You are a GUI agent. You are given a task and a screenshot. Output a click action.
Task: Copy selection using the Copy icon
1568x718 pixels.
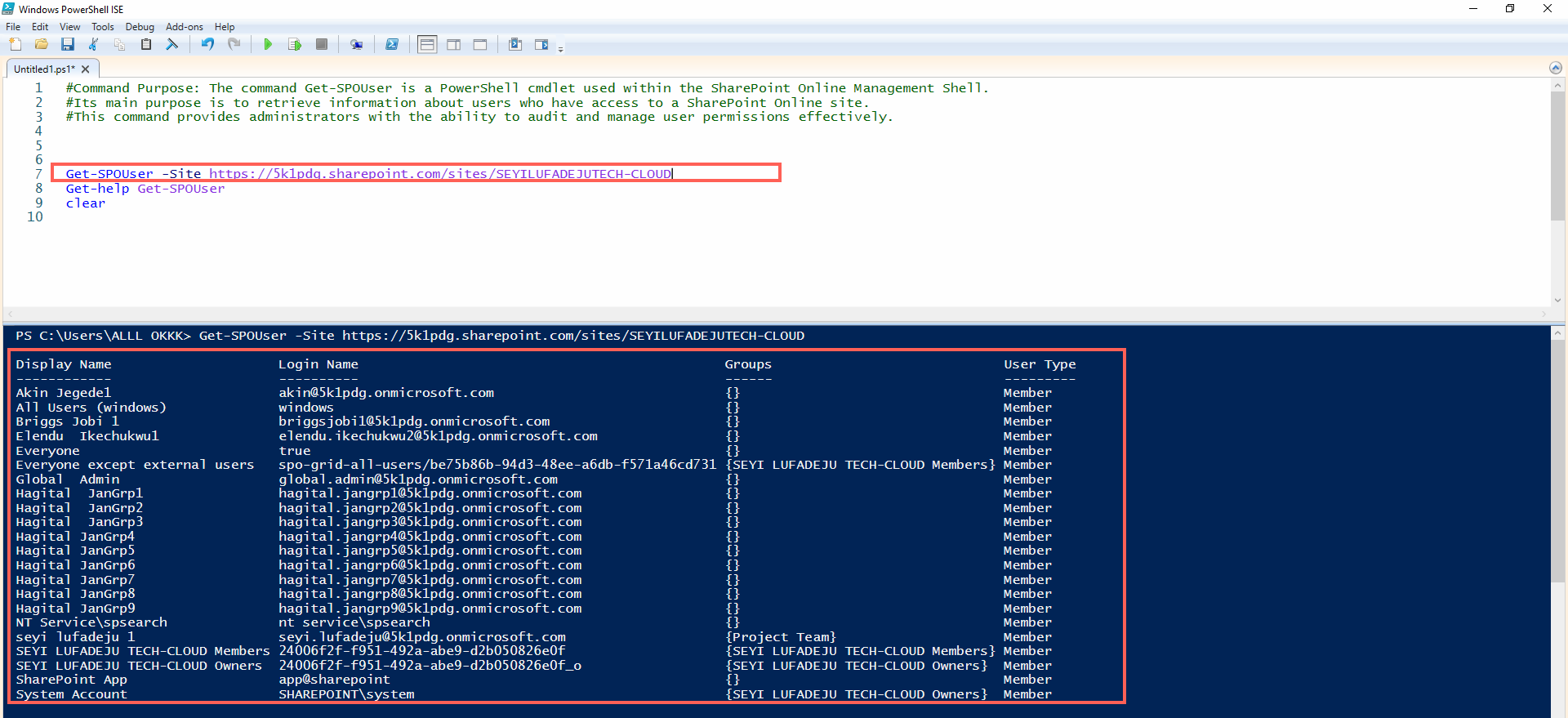tap(120, 44)
